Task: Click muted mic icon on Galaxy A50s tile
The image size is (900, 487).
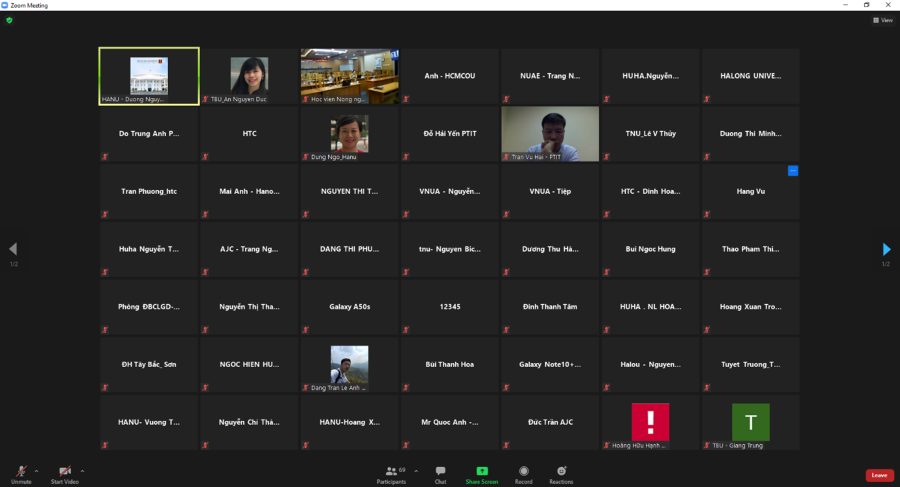Action: (306, 330)
